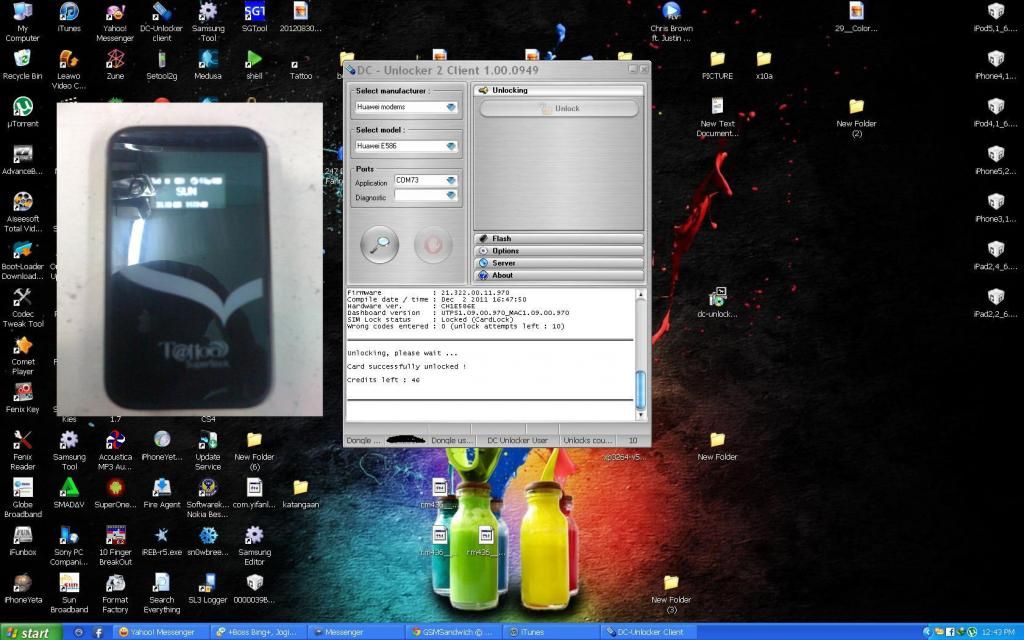Viewport: 1024px width, 640px height.
Task: Click Facebook quick launch icon in taskbar
Action: (99, 632)
